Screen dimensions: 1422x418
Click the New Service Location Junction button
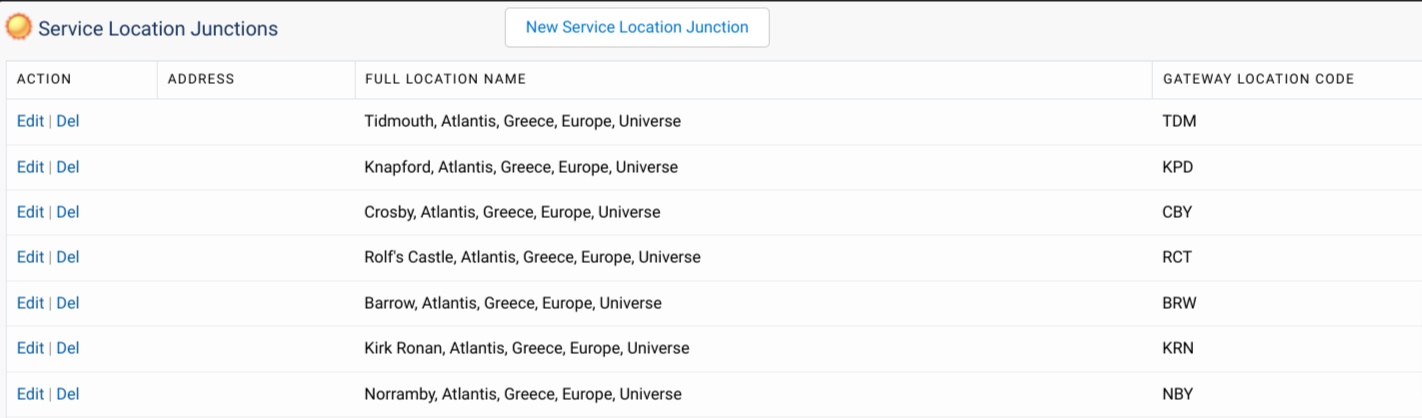click(x=637, y=28)
